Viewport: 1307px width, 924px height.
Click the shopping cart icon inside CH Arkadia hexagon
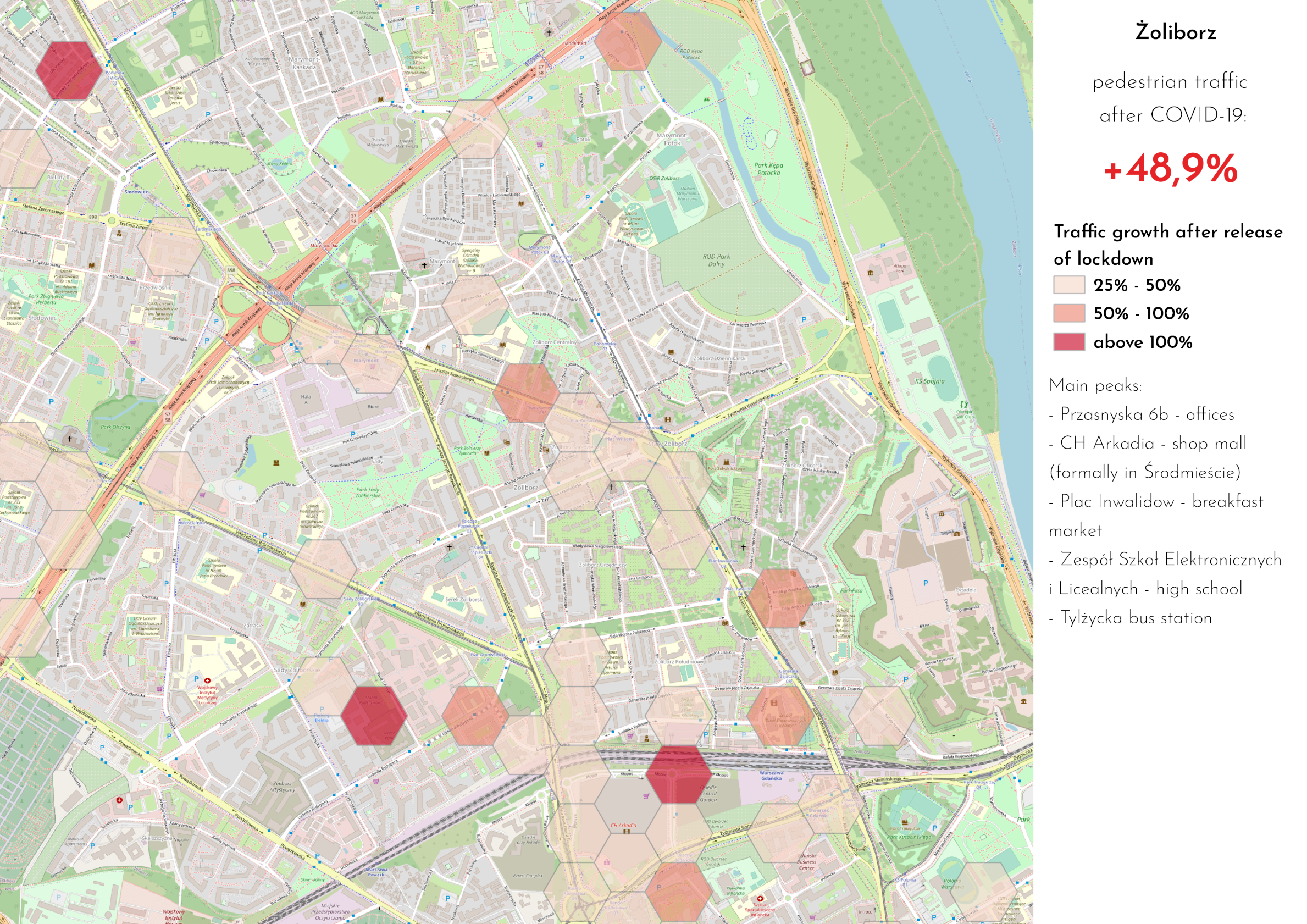(x=646, y=796)
